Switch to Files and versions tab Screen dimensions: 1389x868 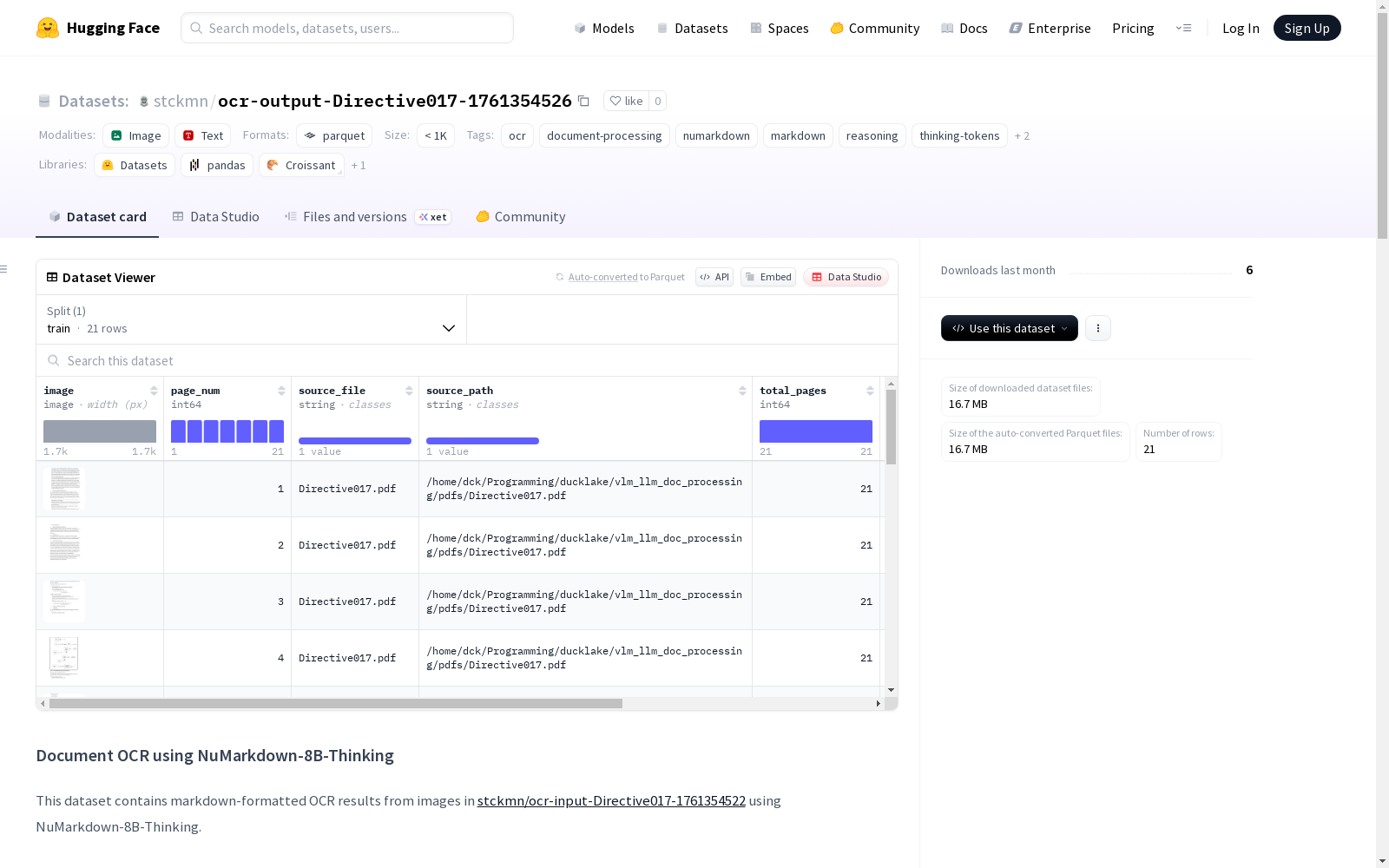[x=367, y=217]
